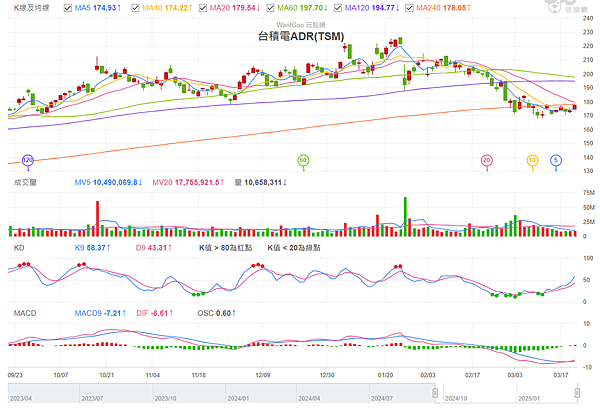Click the DIF -6.61 value
600x410 pixels.
(x=155, y=314)
